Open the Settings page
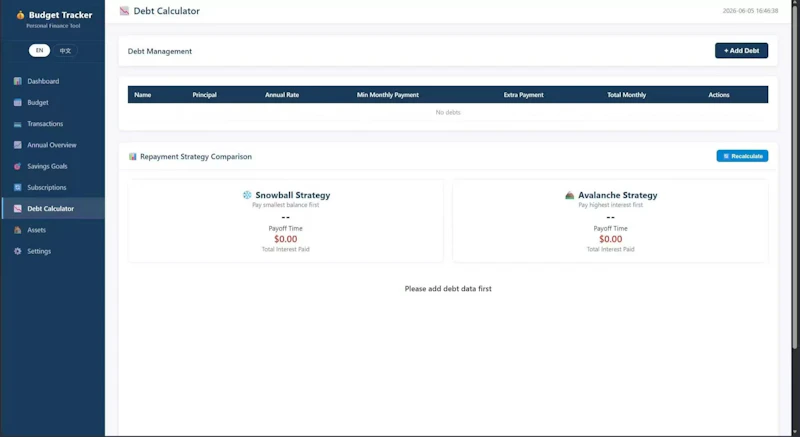The width and height of the screenshot is (800, 437). (x=53, y=251)
